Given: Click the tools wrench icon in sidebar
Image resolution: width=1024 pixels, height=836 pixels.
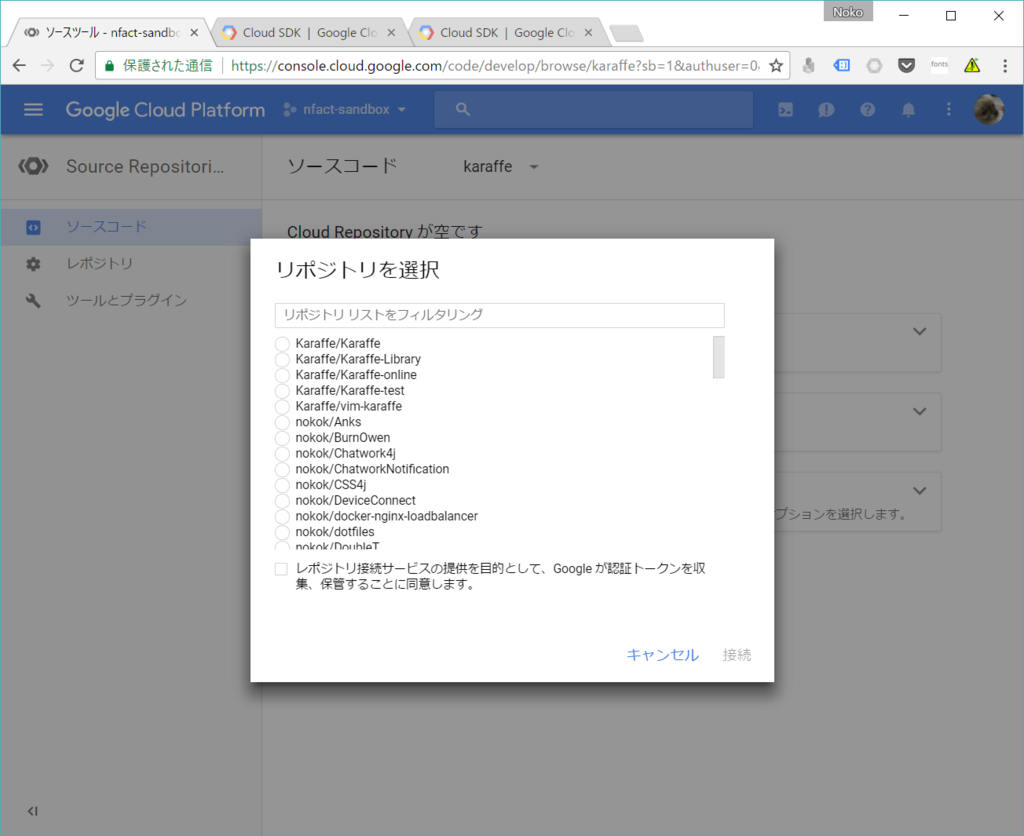Looking at the screenshot, I should 33,300.
